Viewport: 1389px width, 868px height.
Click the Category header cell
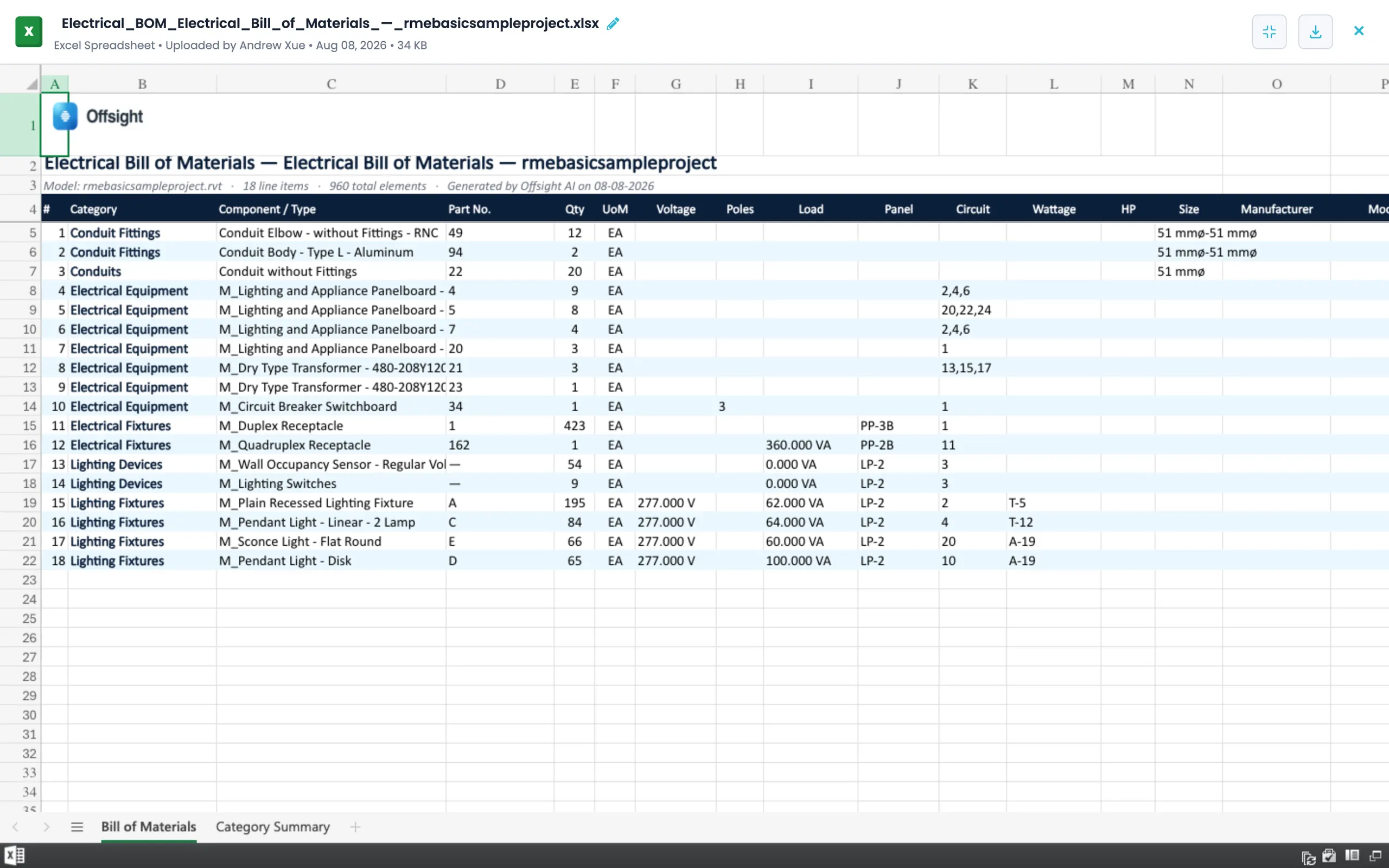coord(142,209)
